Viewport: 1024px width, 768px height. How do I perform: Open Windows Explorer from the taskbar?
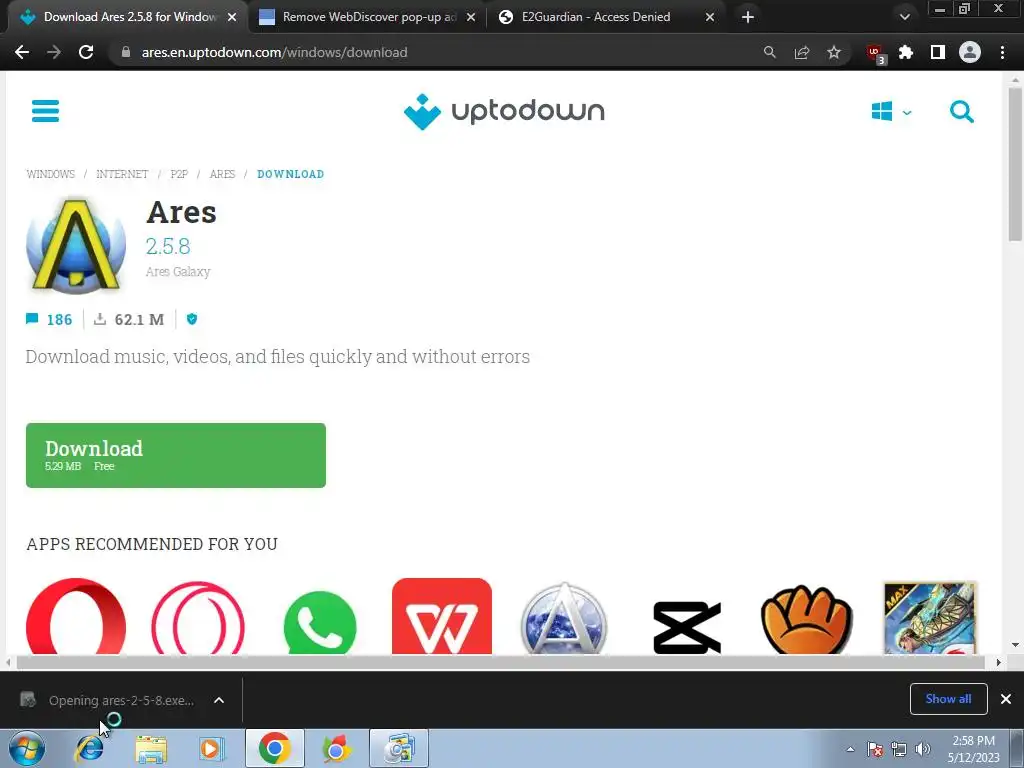pos(151,748)
